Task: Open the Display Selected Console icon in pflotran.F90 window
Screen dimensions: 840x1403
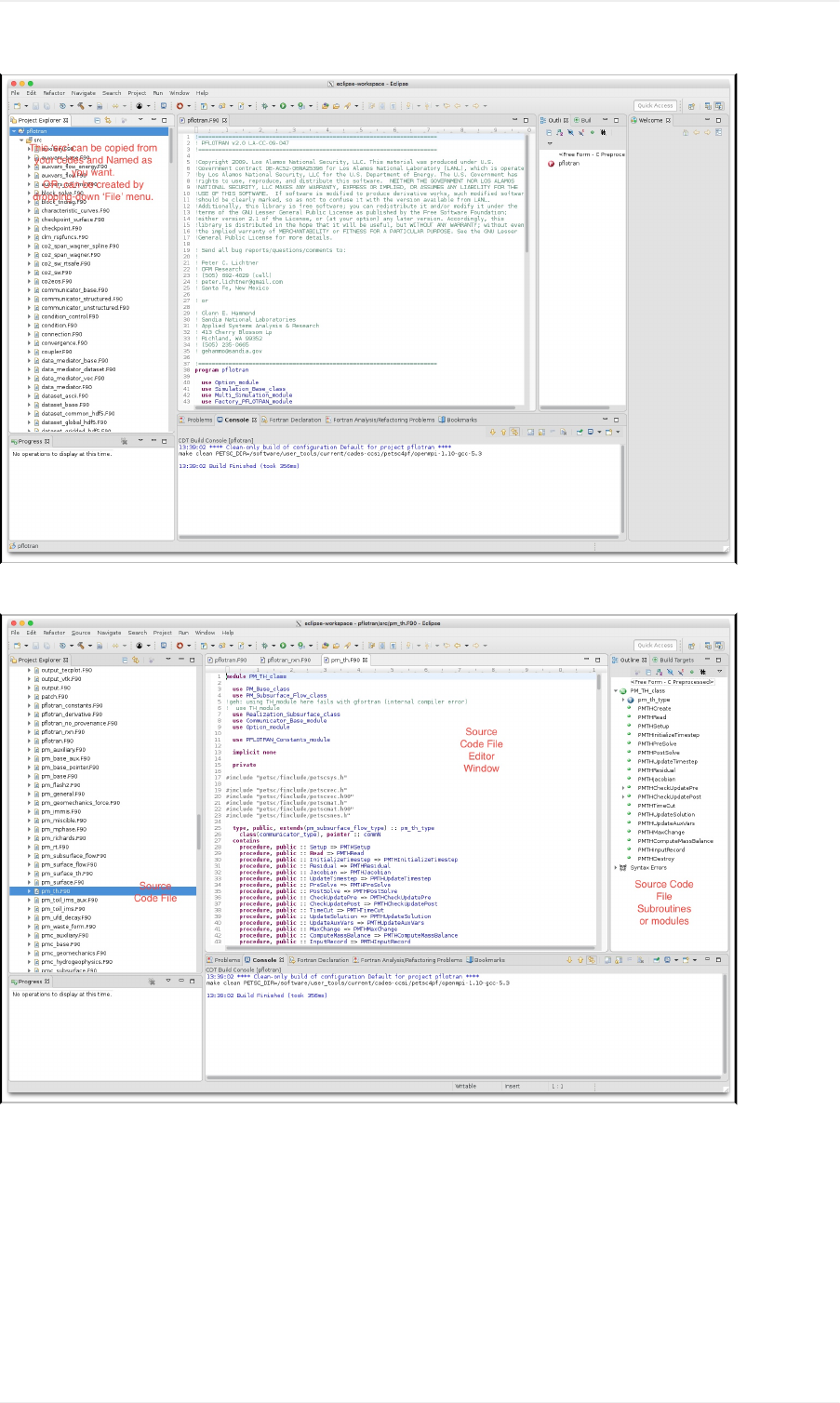Action: (x=591, y=432)
